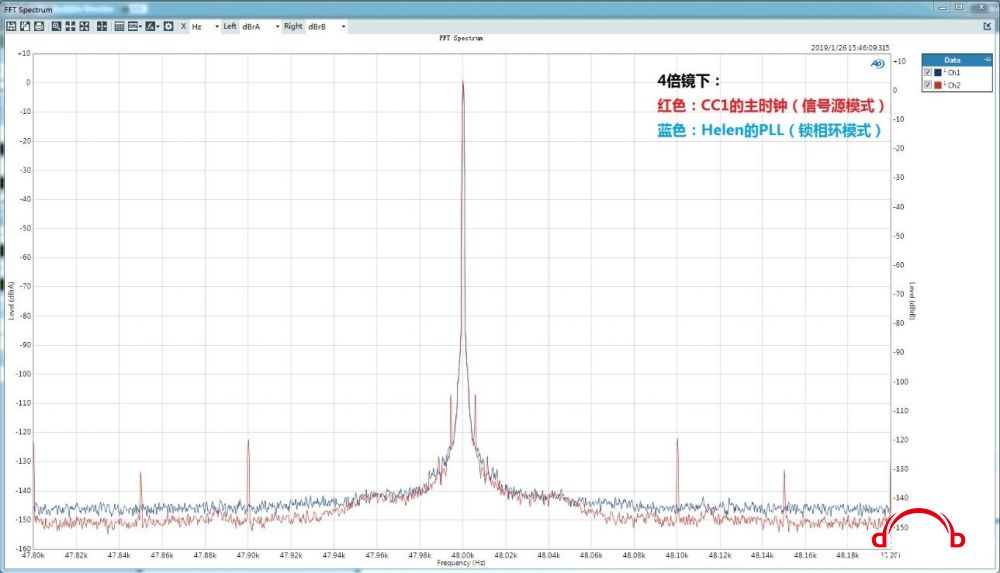Print the FFT Spectrum graph
The height and width of the screenshot is (573, 1000).
[39, 26]
